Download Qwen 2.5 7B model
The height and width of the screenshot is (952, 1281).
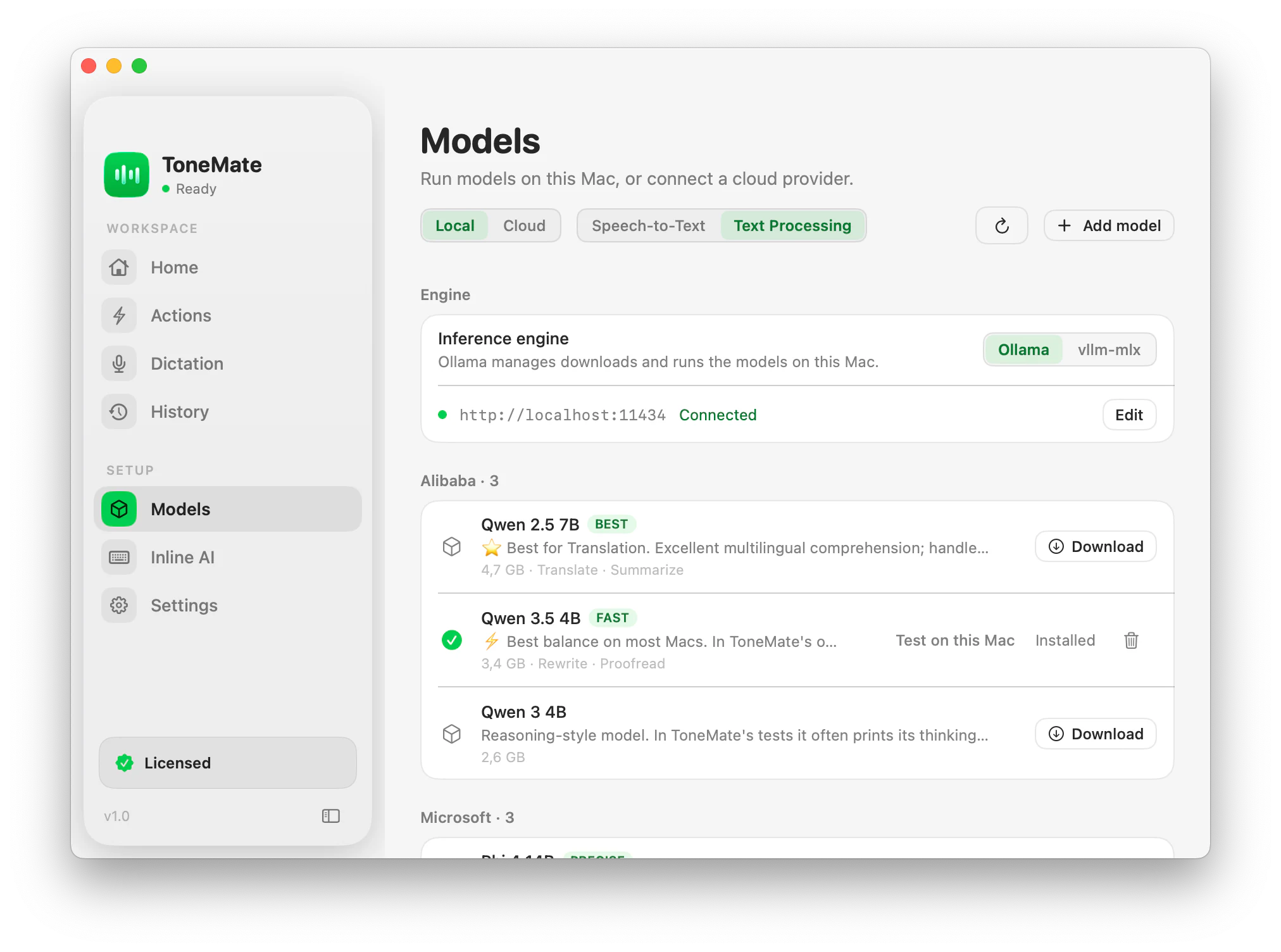(x=1096, y=546)
